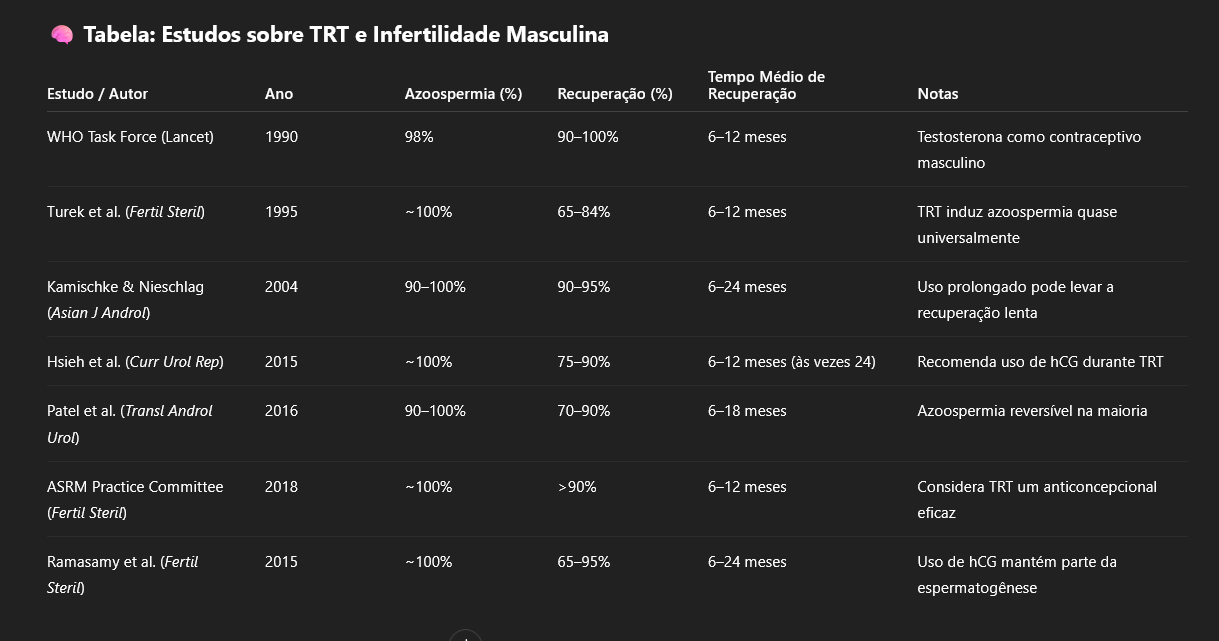Click the 'Tempo Médio de Recuperação' header
This screenshot has height=641, width=1219.
click(766, 85)
